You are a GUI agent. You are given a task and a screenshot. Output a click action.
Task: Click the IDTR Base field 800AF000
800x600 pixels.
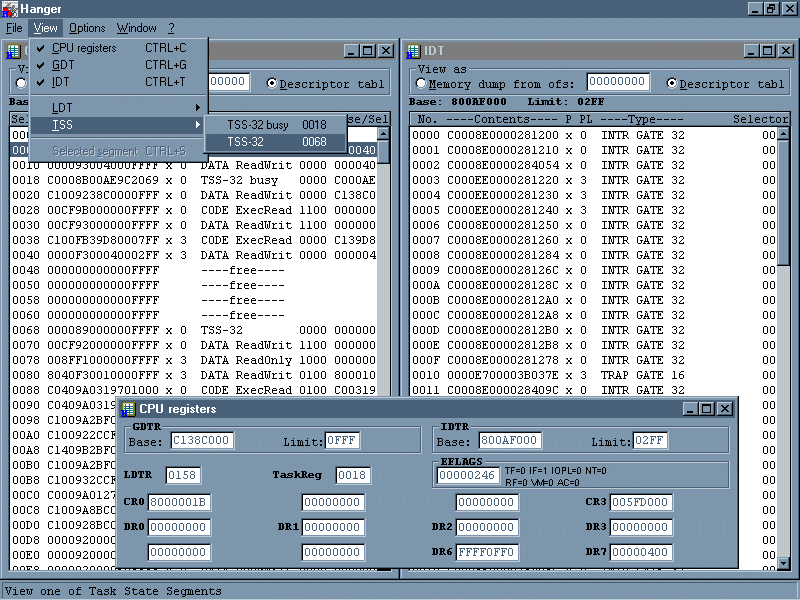coord(509,440)
